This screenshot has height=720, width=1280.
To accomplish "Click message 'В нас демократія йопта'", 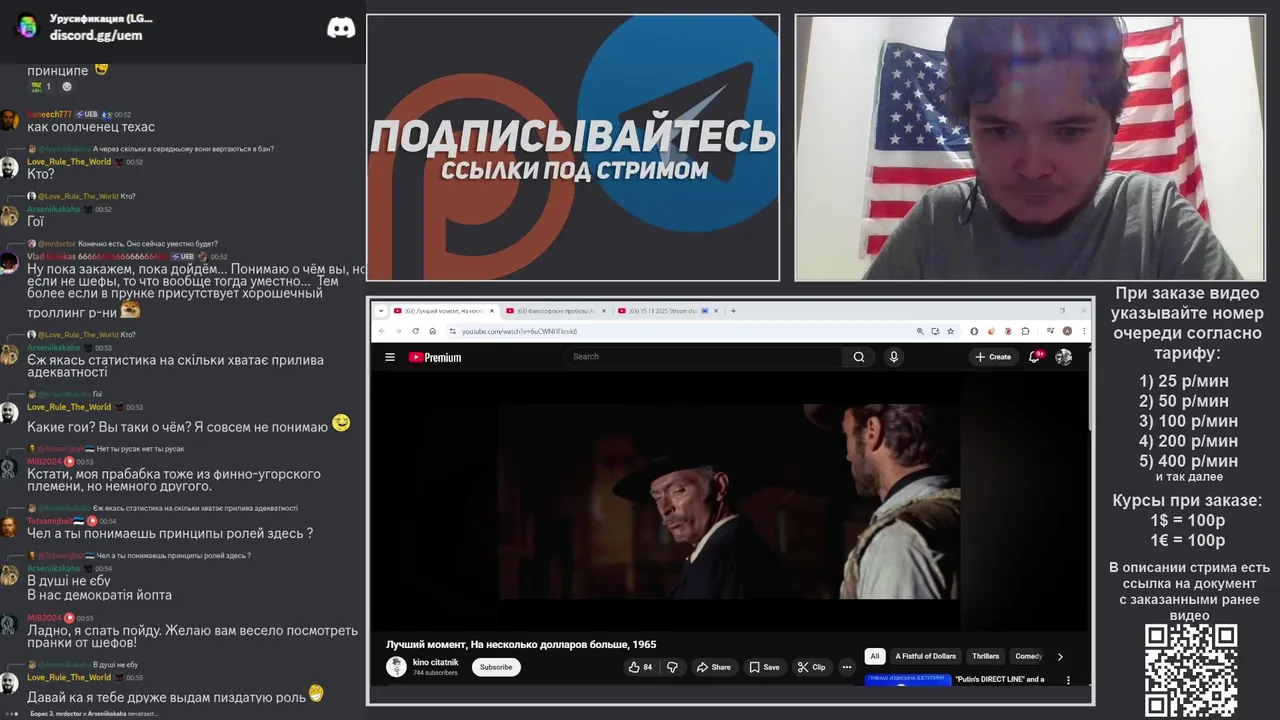I will point(99,595).
